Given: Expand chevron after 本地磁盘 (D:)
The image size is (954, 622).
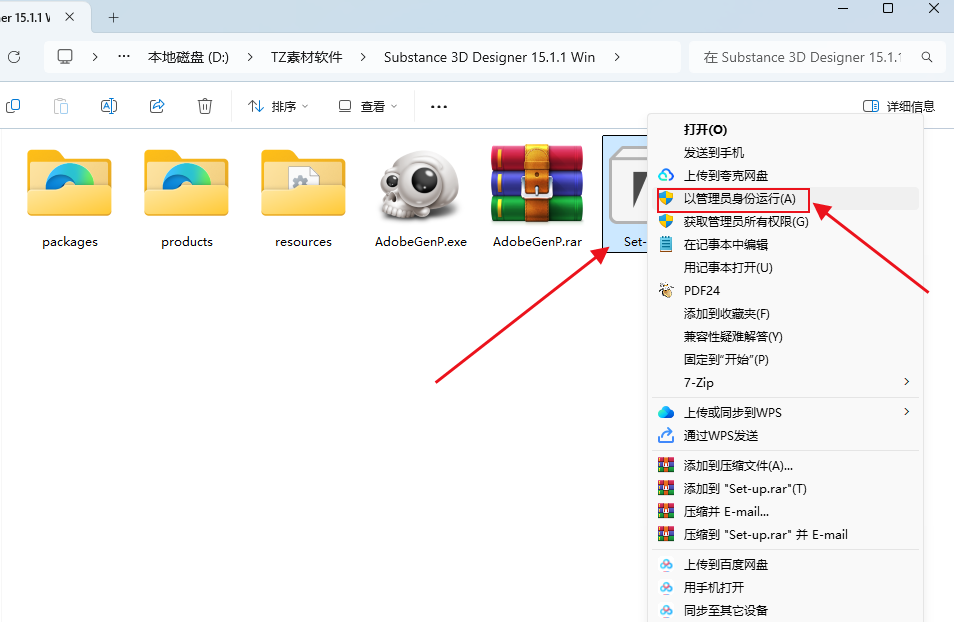Looking at the screenshot, I should pos(250,57).
